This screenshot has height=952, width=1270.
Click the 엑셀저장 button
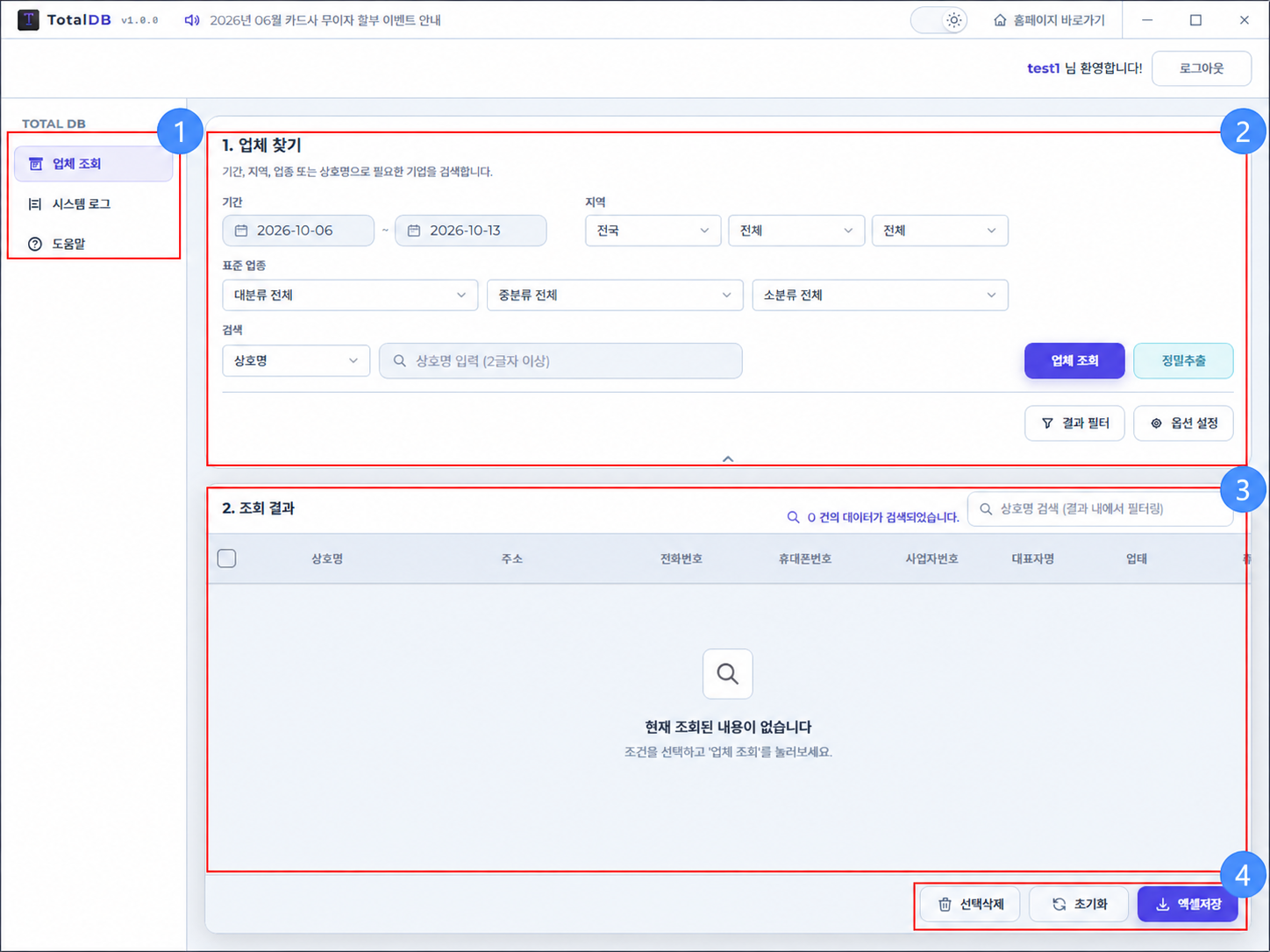click(x=1188, y=905)
